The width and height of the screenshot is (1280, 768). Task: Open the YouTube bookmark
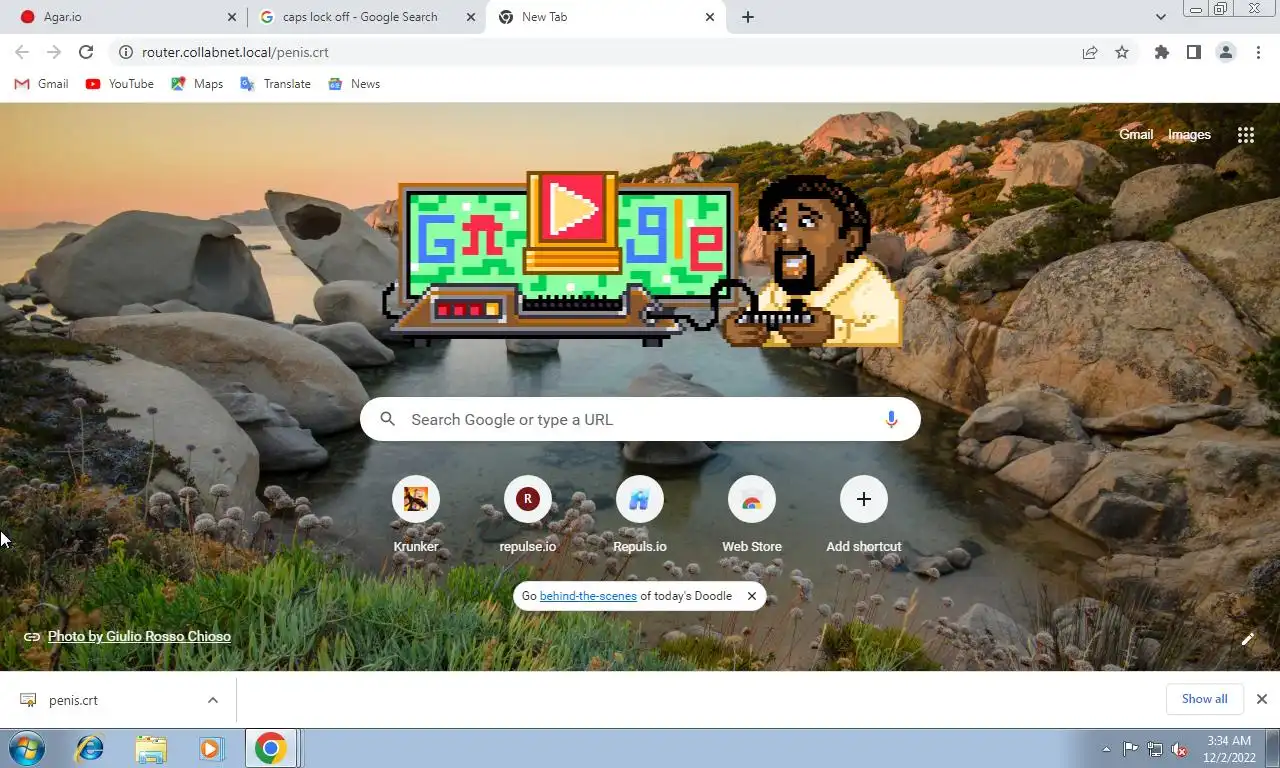tap(120, 84)
